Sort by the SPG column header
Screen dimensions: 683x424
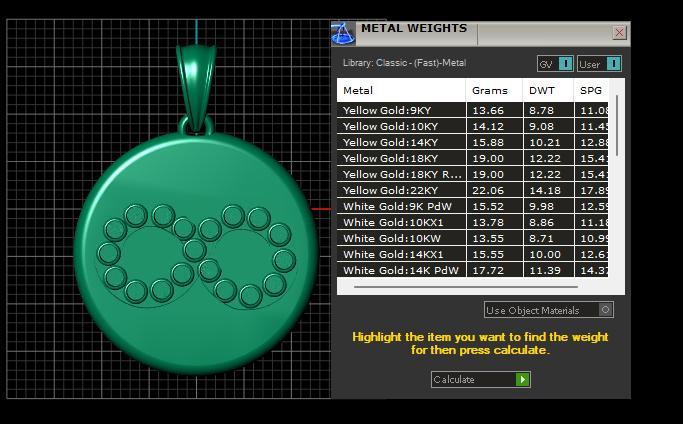pos(591,91)
